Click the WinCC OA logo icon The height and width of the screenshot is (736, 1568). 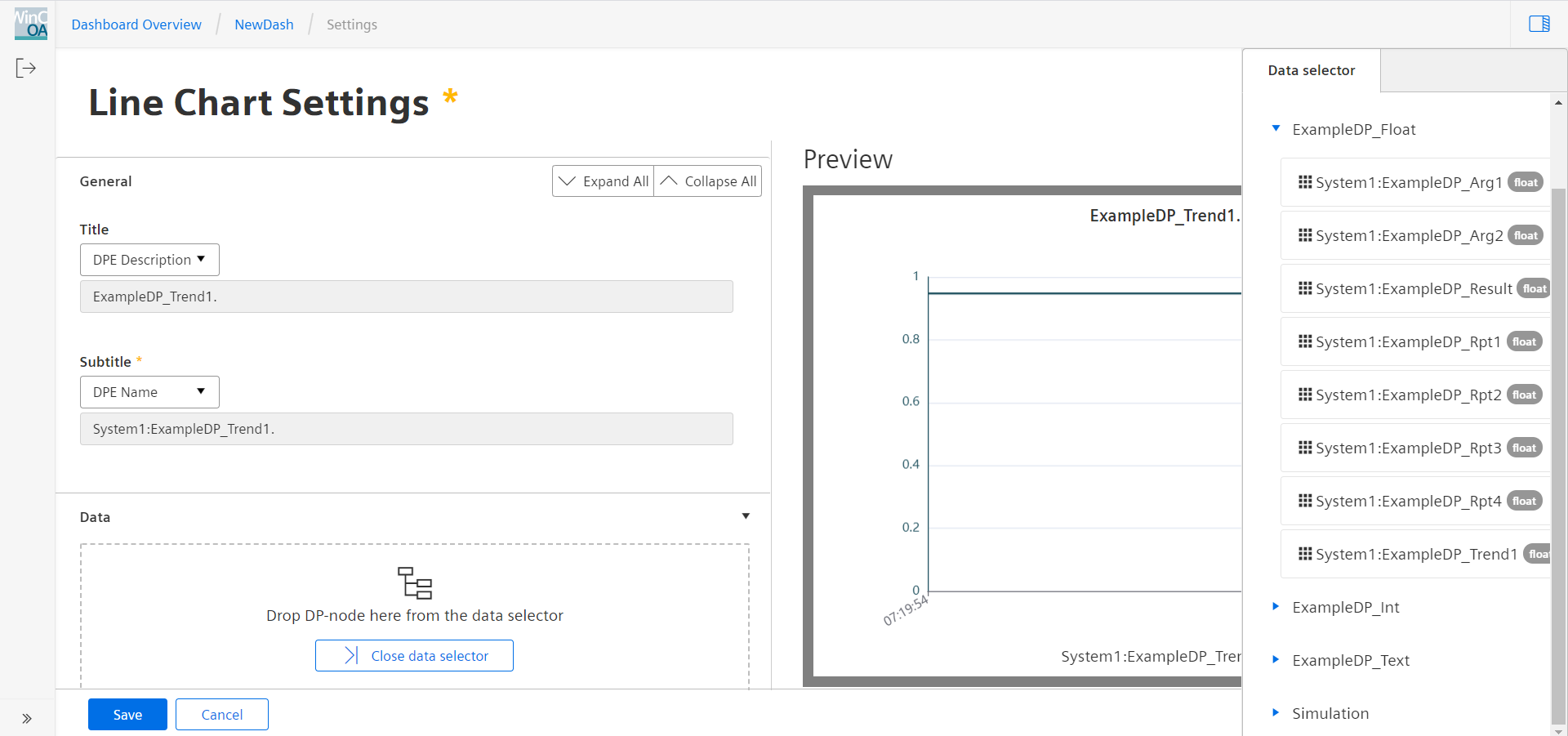click(x=31, y=24)
